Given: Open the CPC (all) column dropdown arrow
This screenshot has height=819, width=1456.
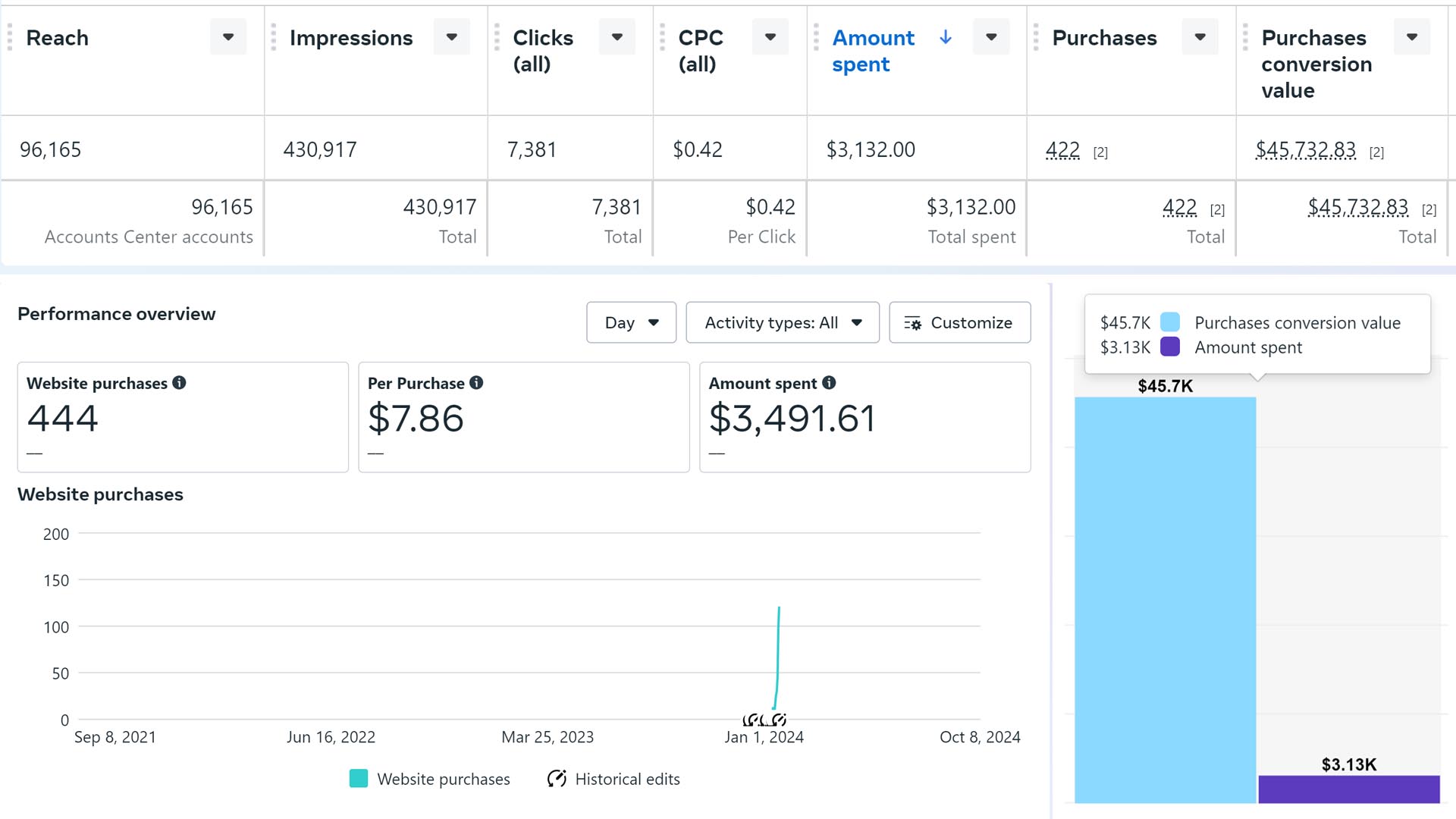Looking at the screenshot, I should [770, 37].
